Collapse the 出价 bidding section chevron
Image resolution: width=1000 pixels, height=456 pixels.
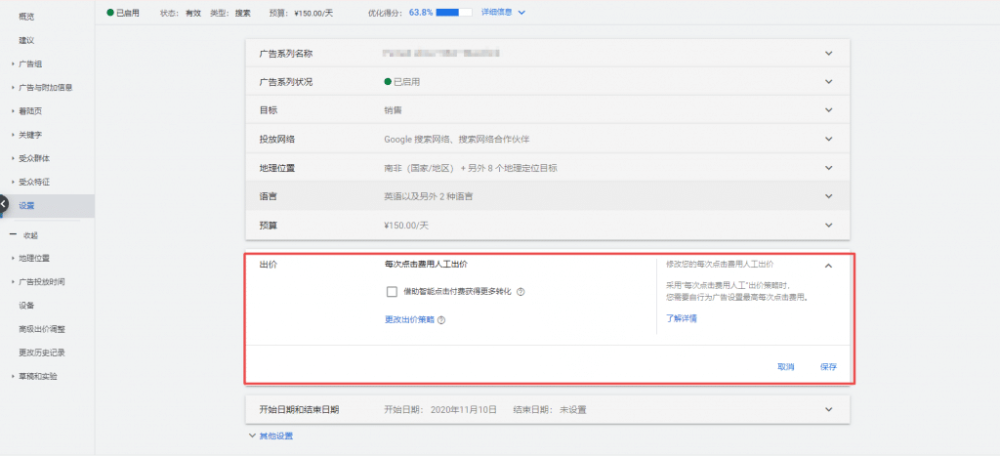pyautogui.click(x=828, y=265)
